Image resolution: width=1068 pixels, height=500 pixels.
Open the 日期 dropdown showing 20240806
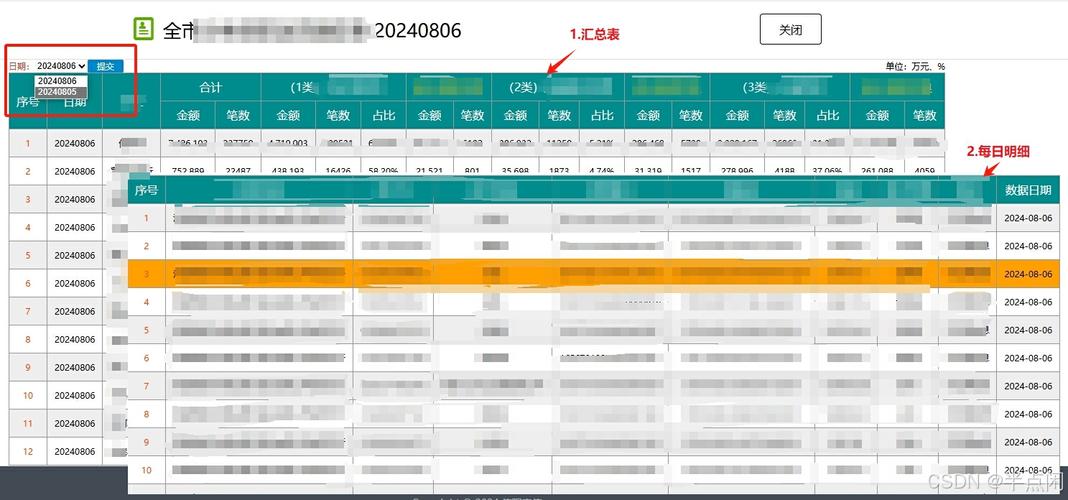pyautogui.click(x=61, y=66)
